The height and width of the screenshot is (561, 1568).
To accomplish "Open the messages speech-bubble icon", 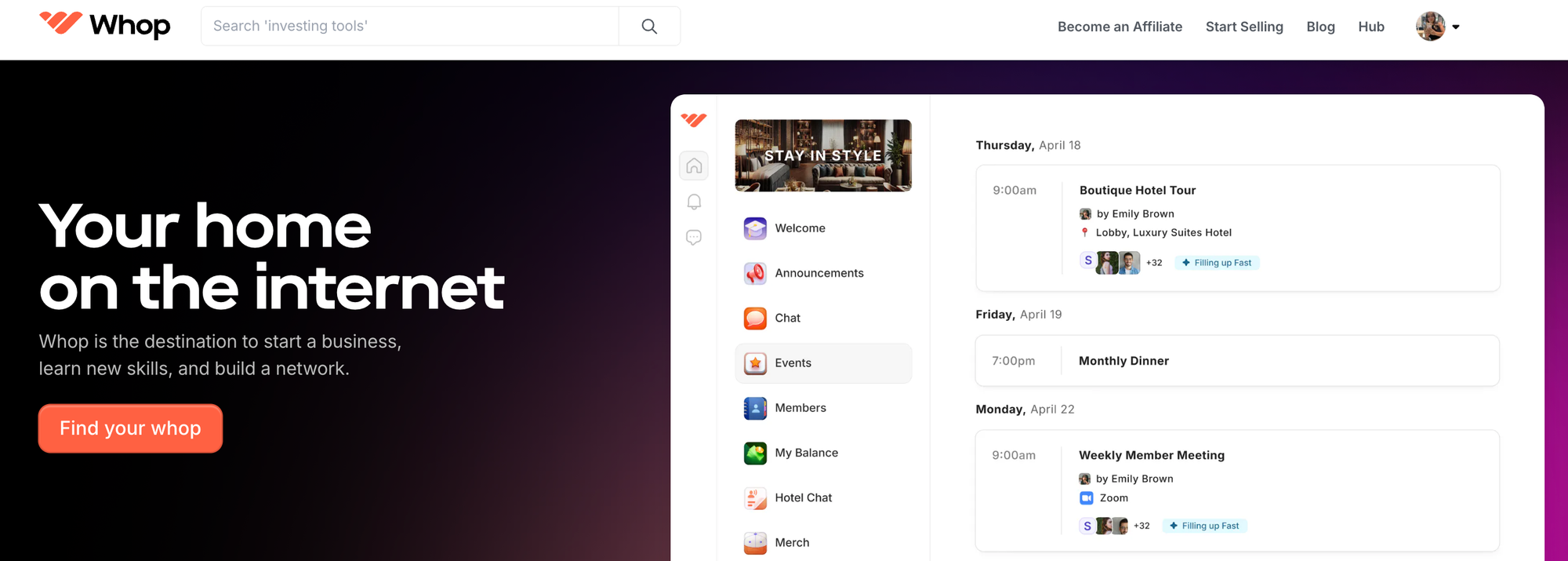I will (694, 237).
